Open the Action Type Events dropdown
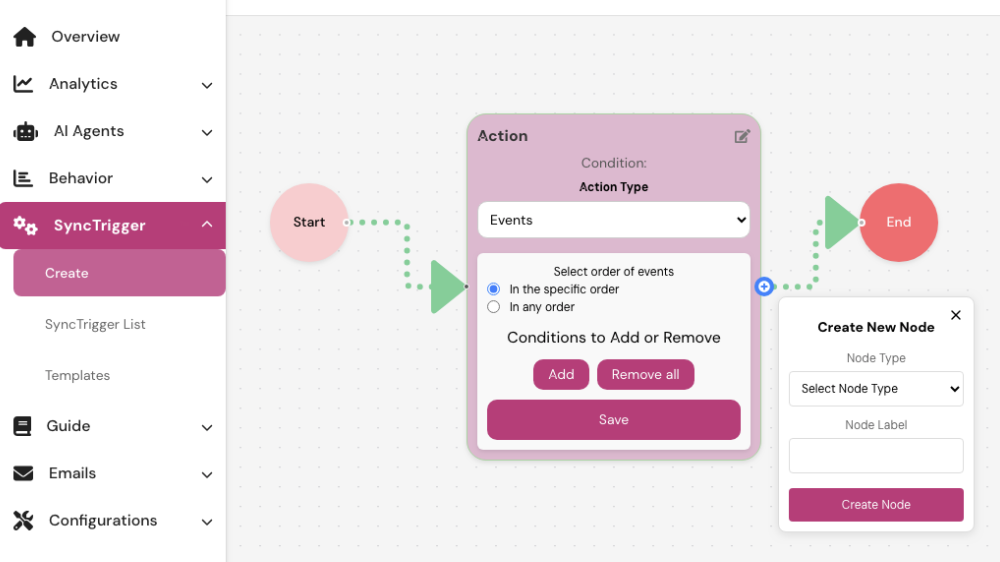 (x=613, y=220)
